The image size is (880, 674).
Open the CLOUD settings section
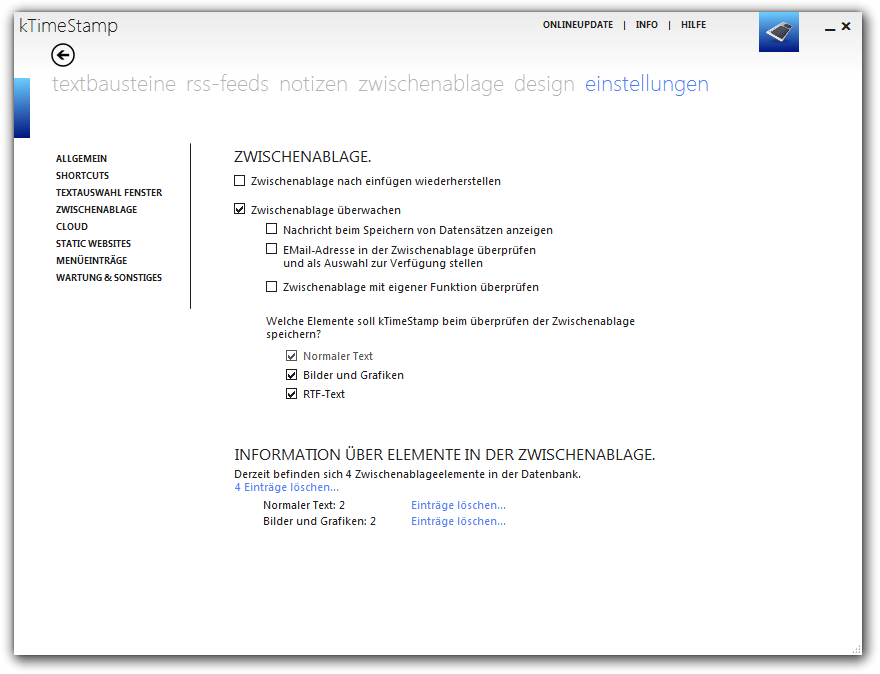72,227
